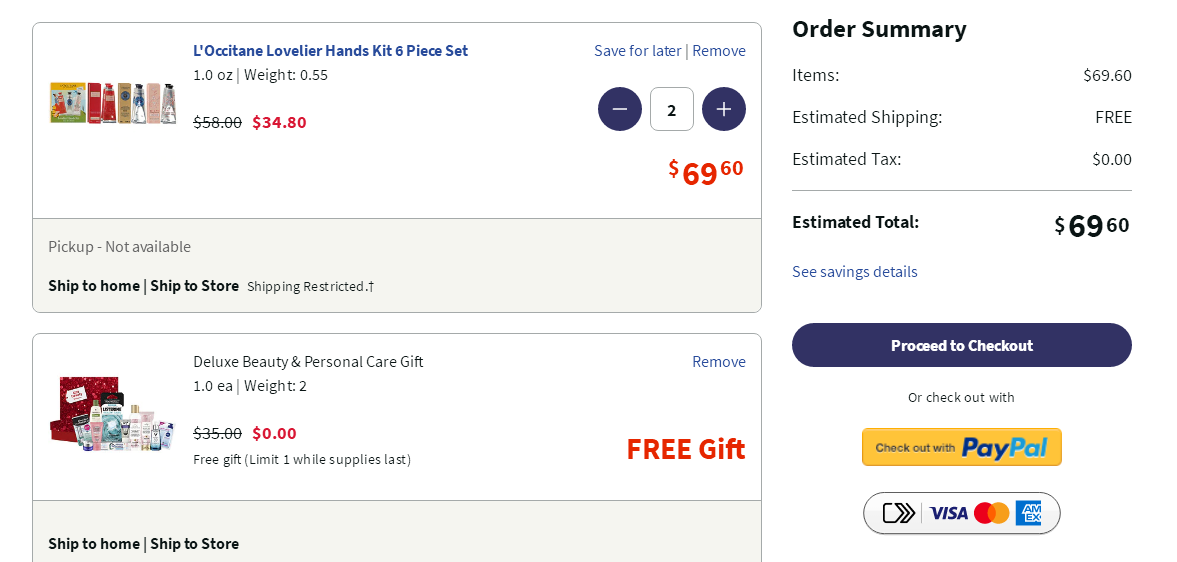This screenshot has width=1177, height=562.
Task: Select Ship to Store for L'Occitane kit
Action: click(194, 286)
